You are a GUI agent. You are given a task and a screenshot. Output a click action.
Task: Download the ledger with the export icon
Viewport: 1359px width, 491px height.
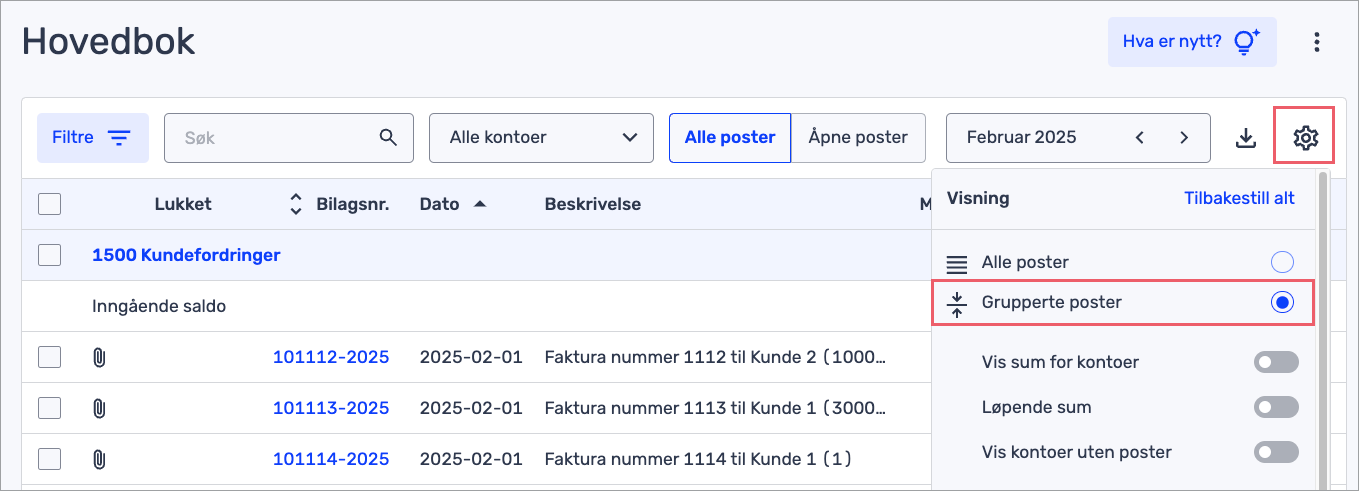1245,137
